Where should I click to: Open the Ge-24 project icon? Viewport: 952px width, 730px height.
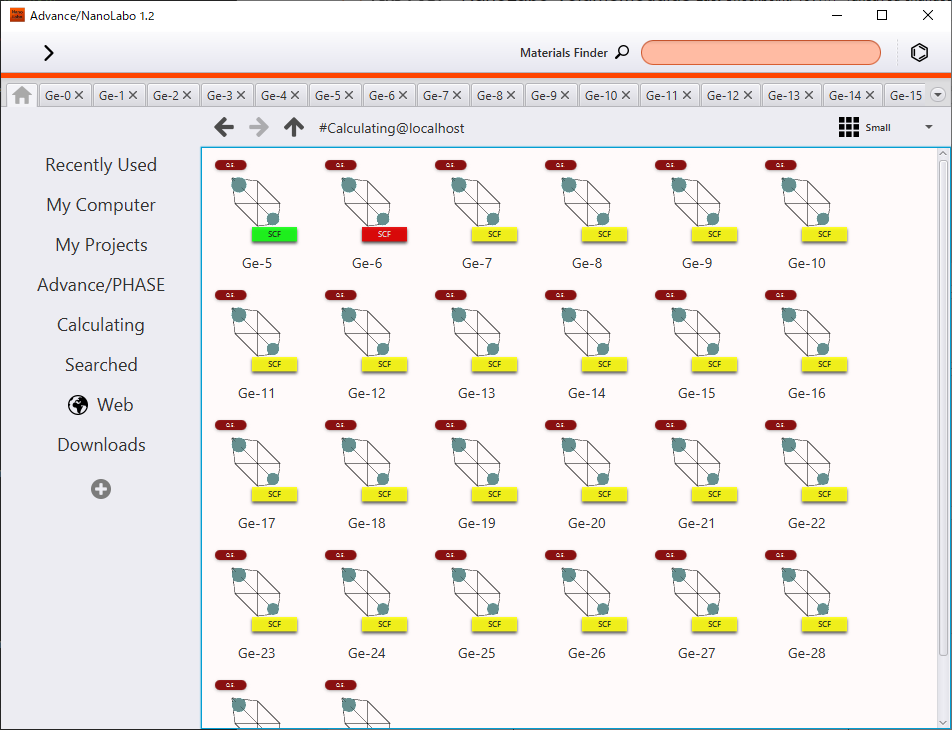tap(366, 592)
